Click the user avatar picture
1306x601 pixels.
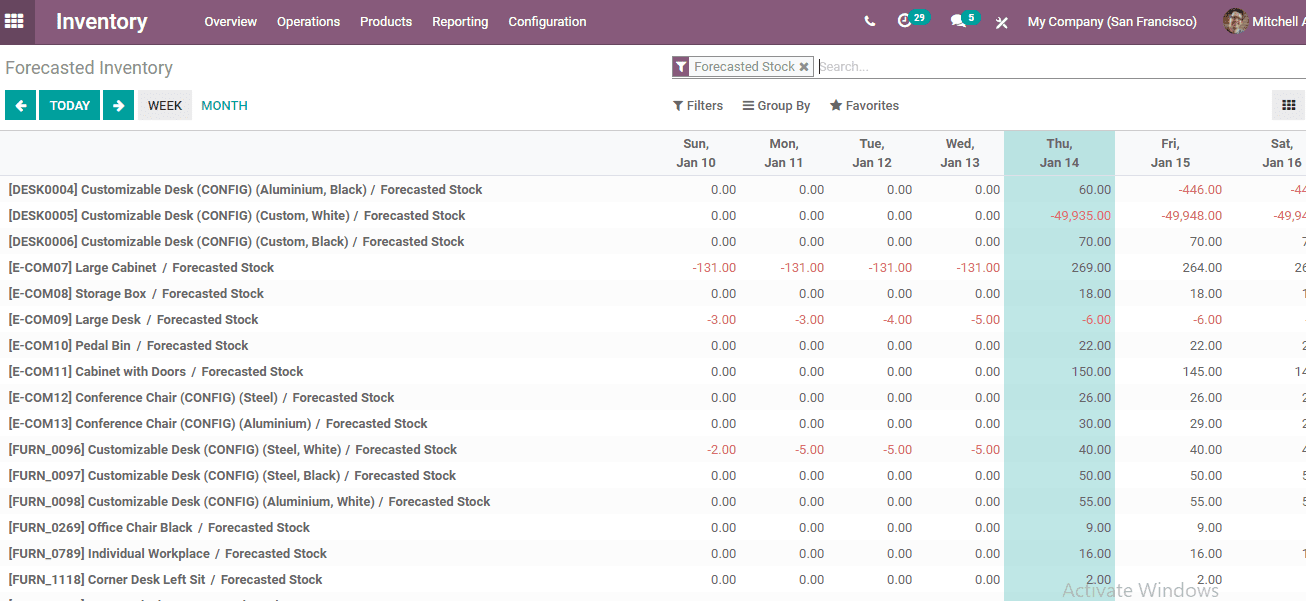point(1235,21)
